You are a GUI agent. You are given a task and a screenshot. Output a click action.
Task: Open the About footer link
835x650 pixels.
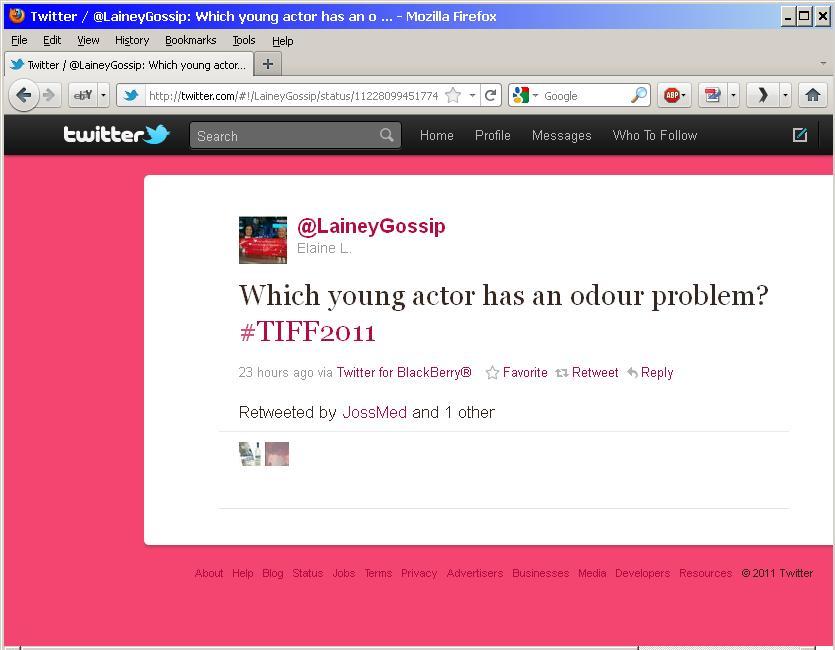pos(209,573)
